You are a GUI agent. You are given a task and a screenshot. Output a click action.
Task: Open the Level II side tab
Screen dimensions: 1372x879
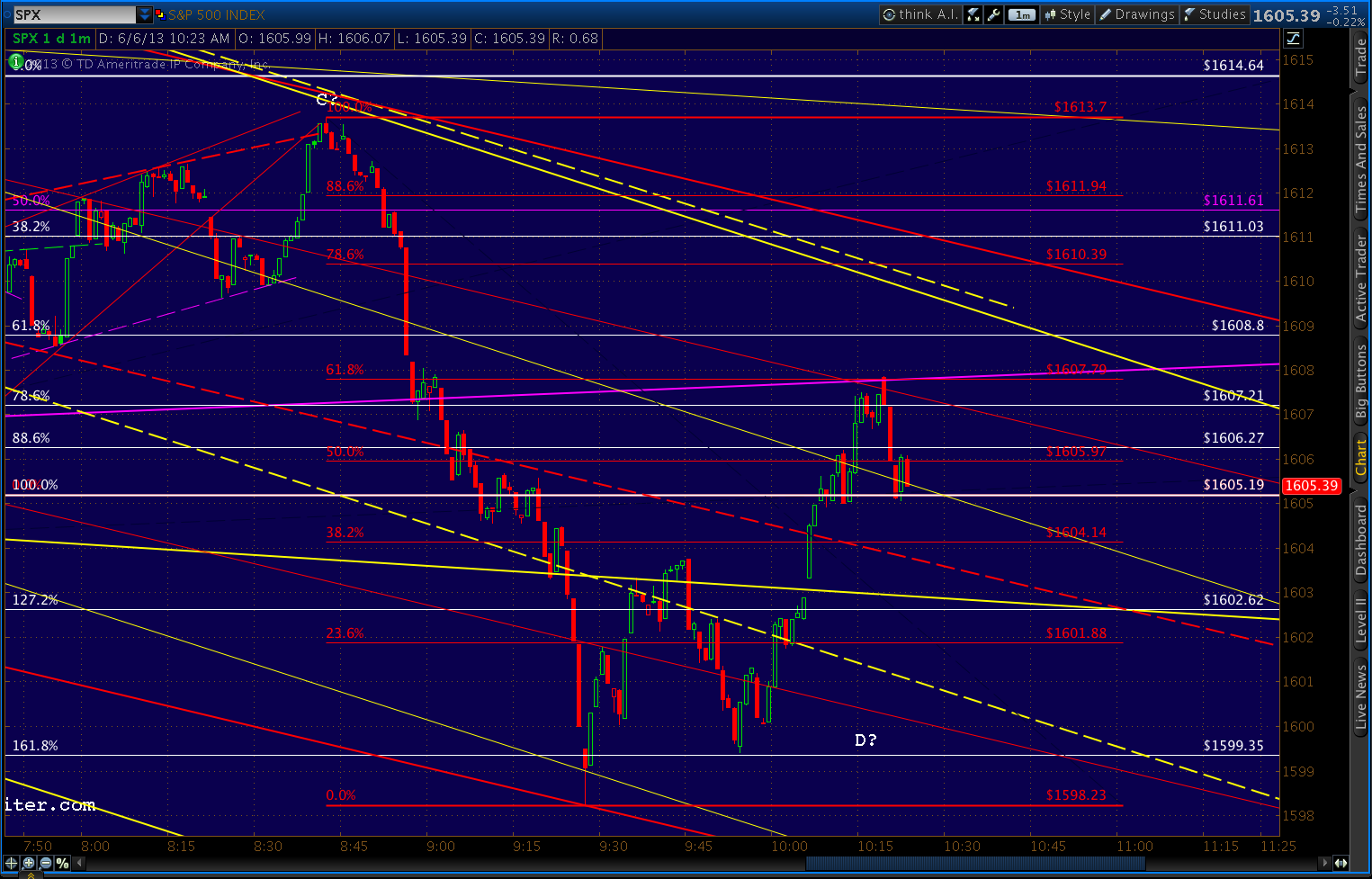pos(1360,619)
